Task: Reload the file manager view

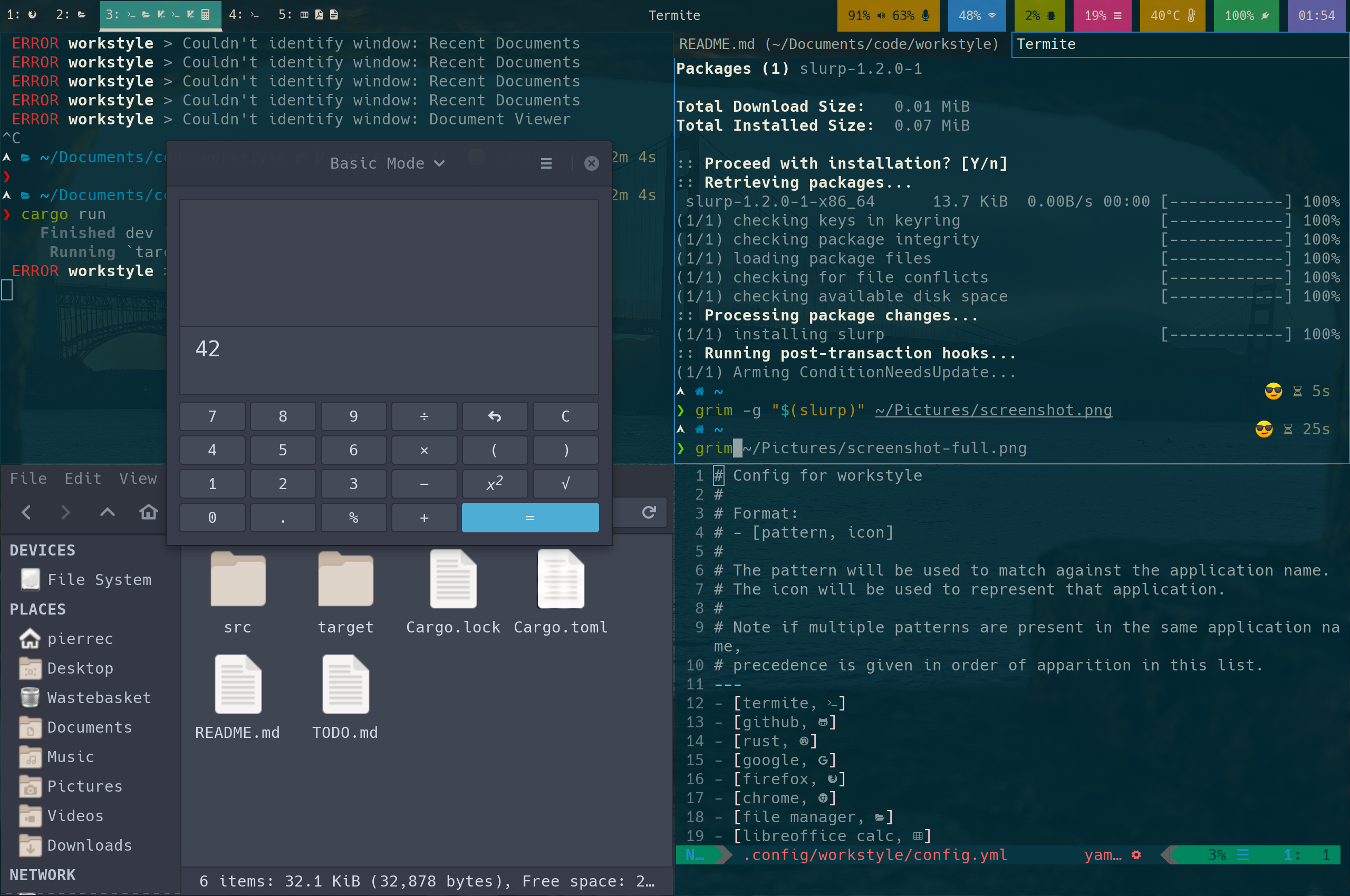Action: (x=649, y=512)
